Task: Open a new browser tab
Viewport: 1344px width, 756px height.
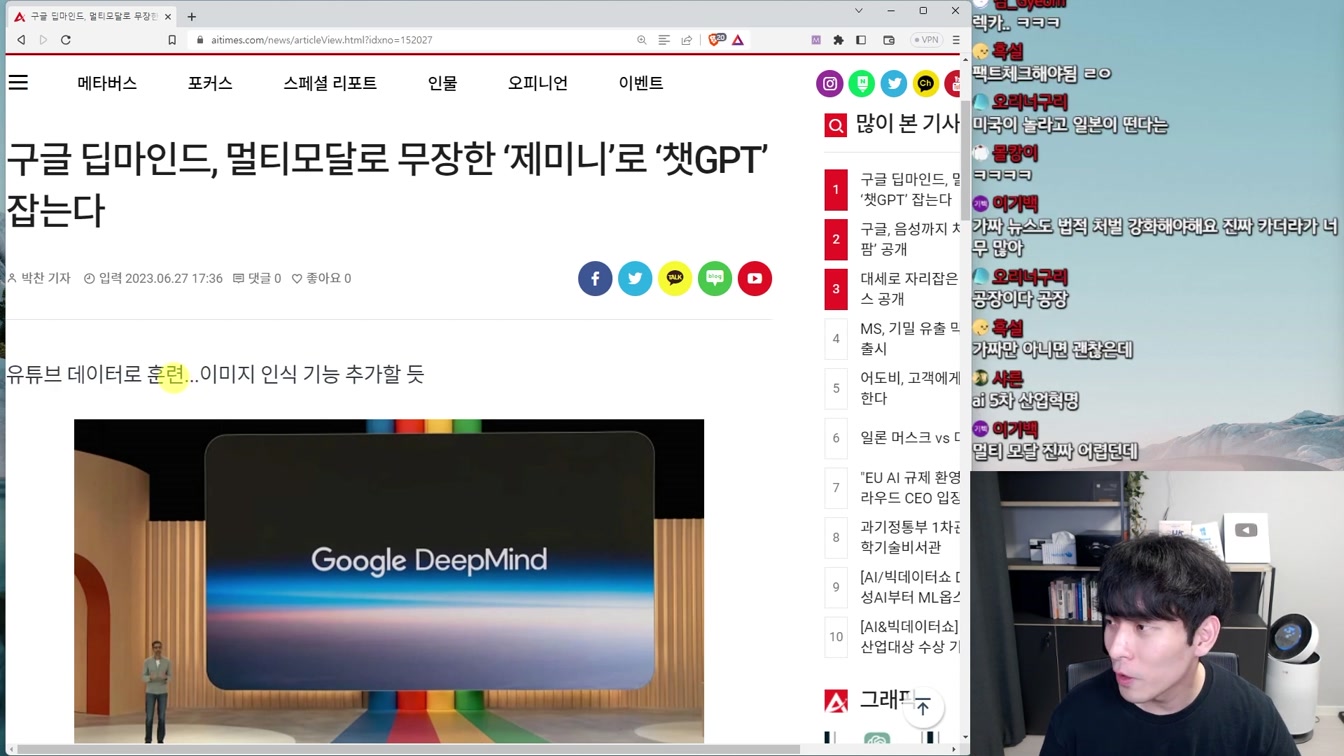Action: (192, 16)
